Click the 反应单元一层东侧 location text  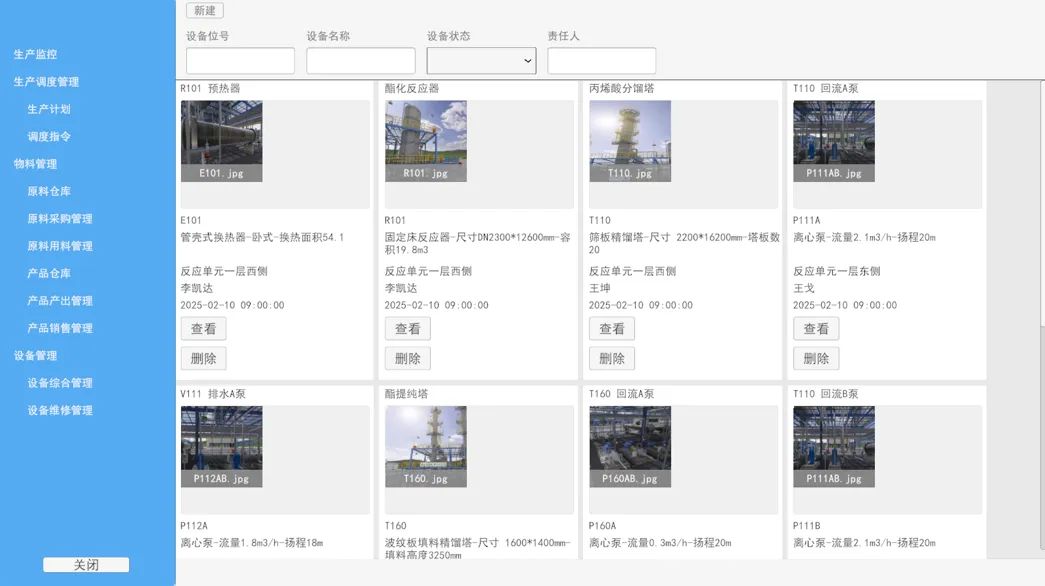pyautogui.click(x=836, y=271)
